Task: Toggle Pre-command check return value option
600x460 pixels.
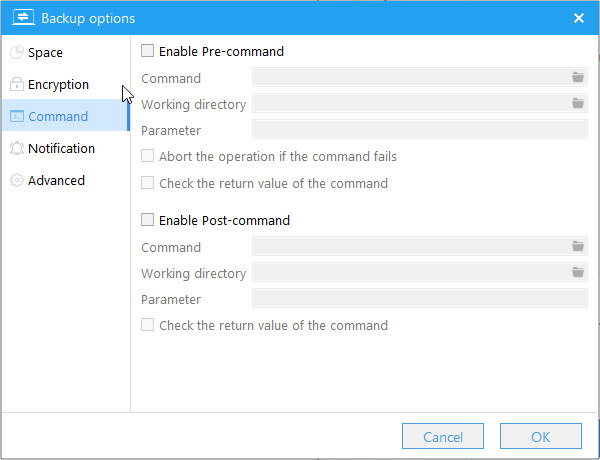Action: click(x=148, y=183)
